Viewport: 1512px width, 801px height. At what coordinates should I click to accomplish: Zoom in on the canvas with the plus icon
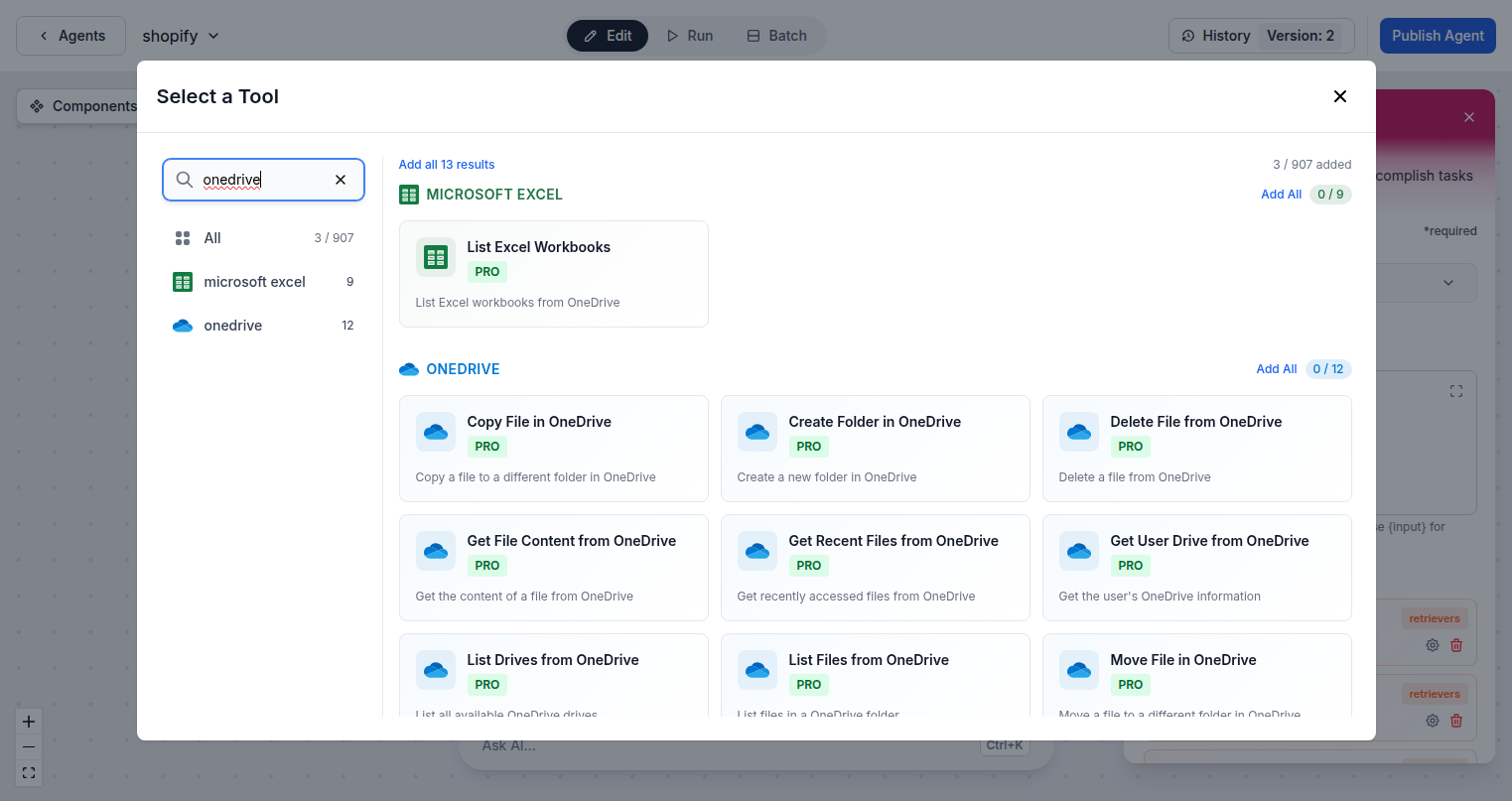(28, 721)
